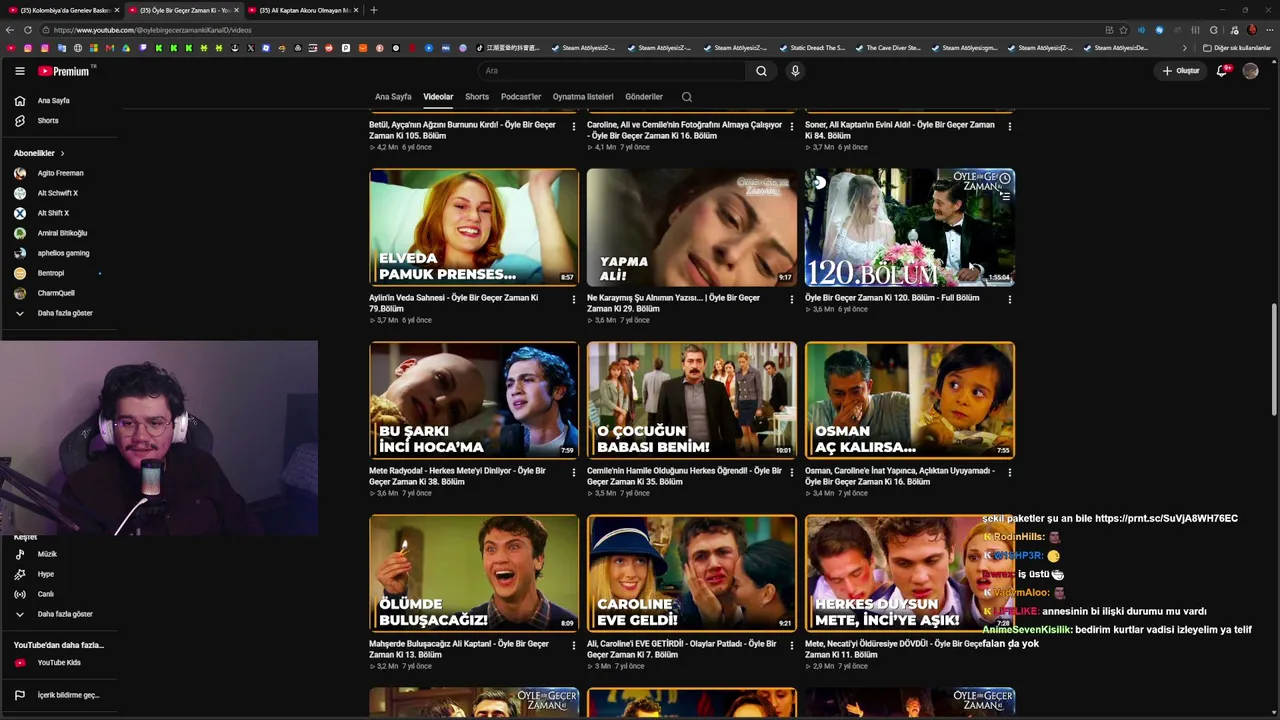
Task: Click the YouTube Premium logo
Action: pyautogui.click(x=64, y=71)
